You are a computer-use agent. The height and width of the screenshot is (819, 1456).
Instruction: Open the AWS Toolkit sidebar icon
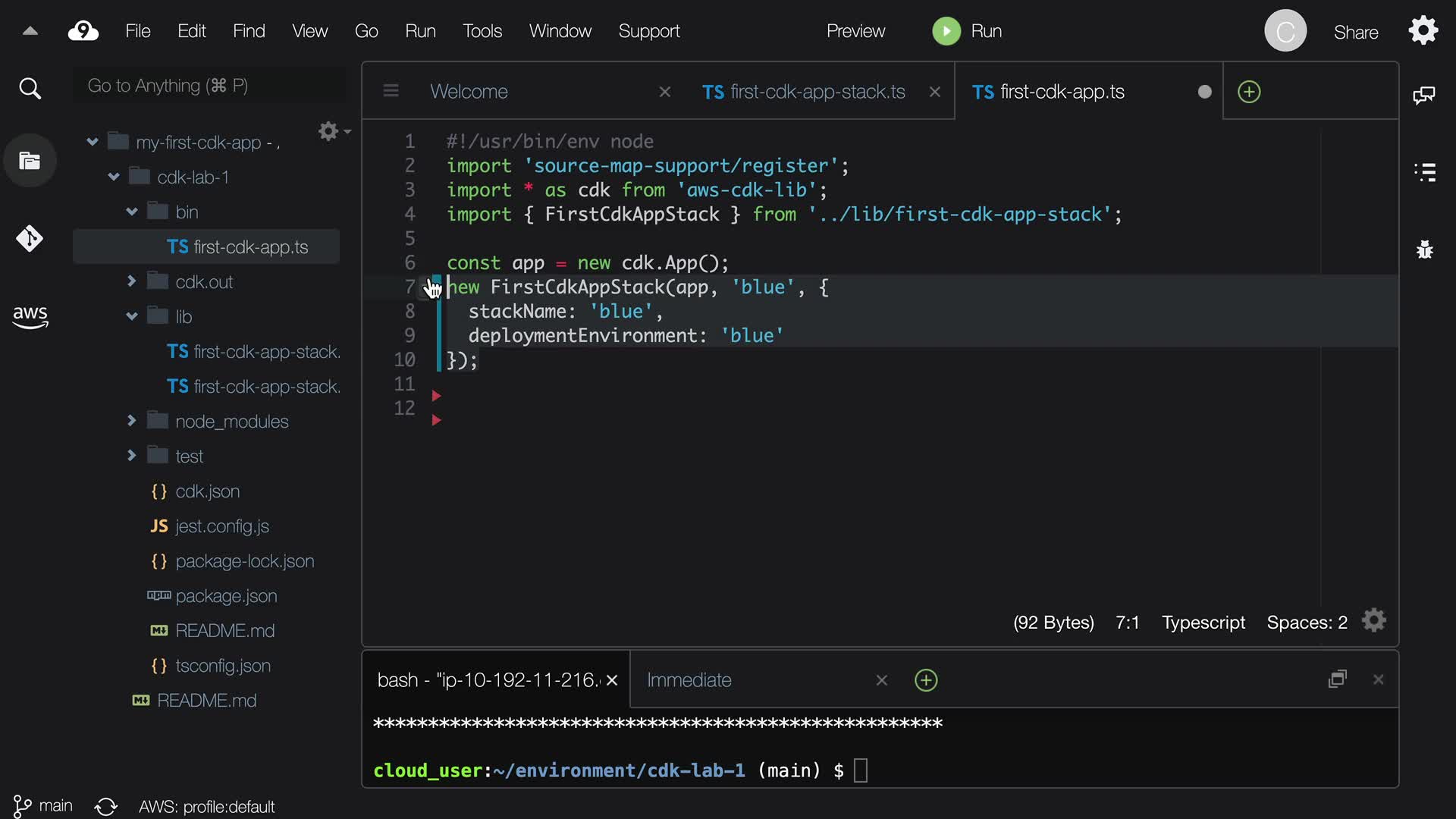point(30,317)
